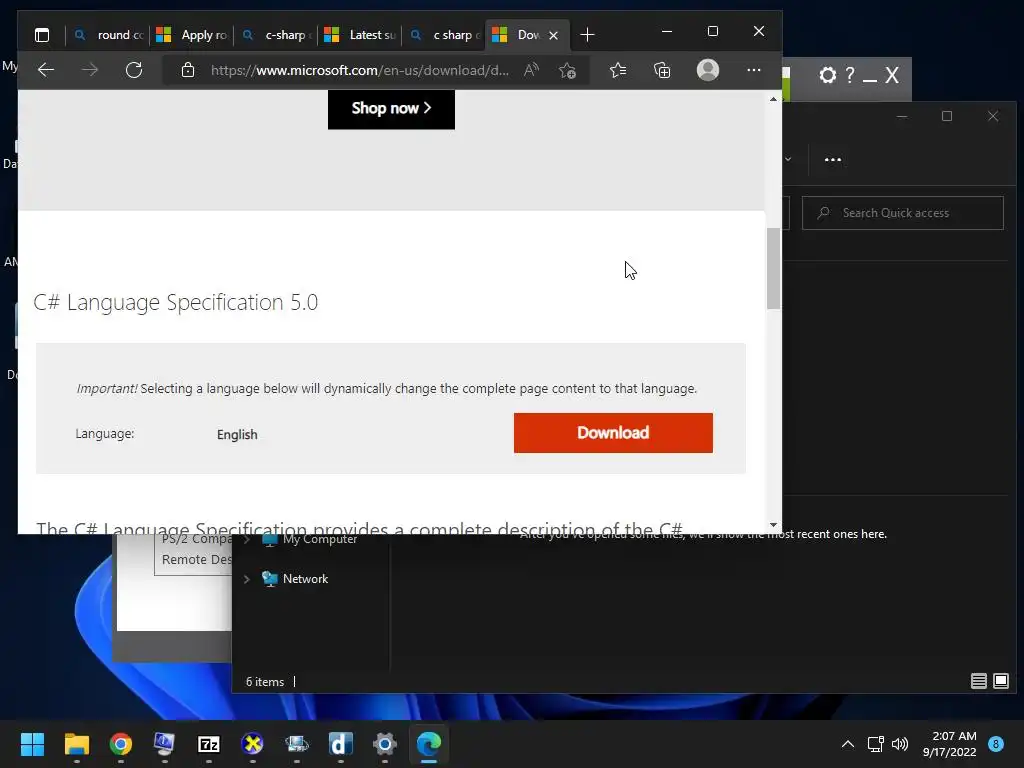Click Search Quick access field in File Explorer
Viewport: 1024px width, 768px height.
click(903, 213)
